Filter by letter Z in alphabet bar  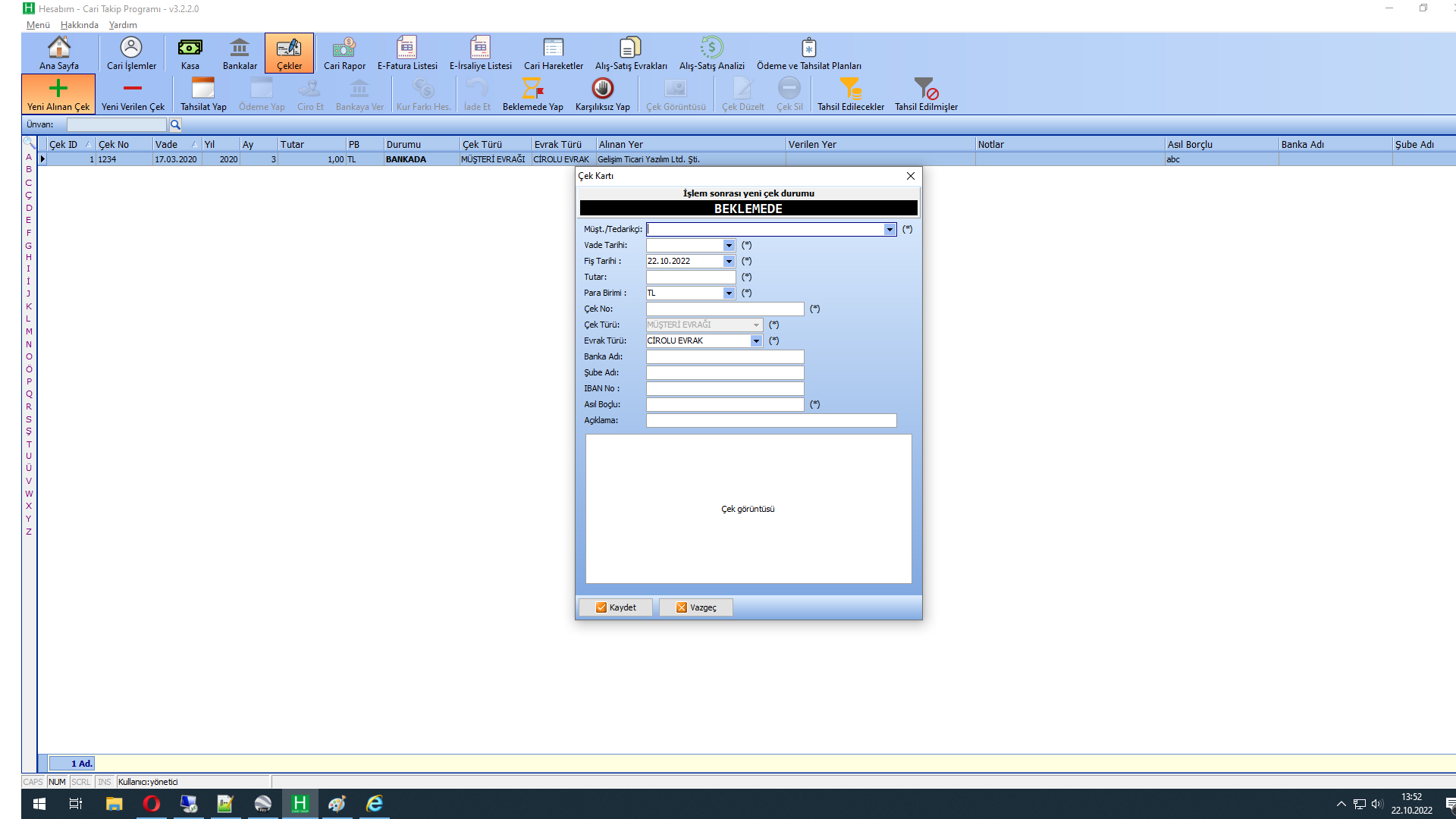(29, 532)
